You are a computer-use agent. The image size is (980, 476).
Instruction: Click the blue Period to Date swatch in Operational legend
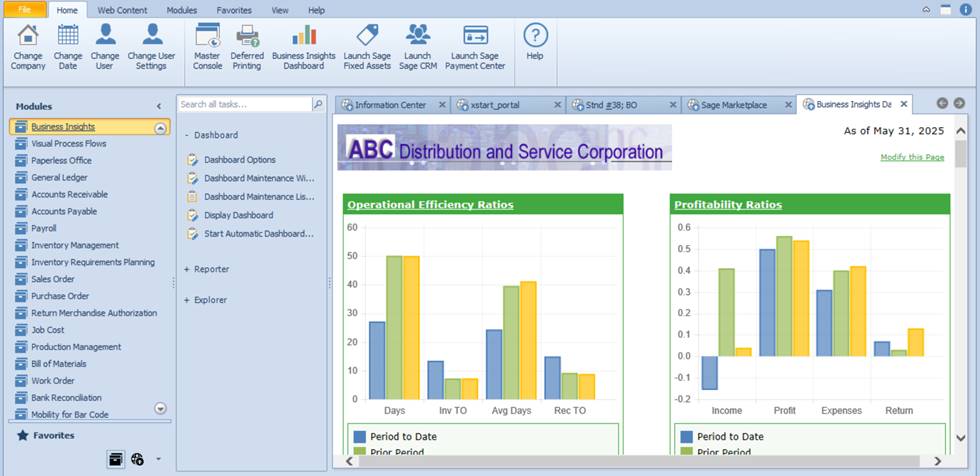pos(359,437)
